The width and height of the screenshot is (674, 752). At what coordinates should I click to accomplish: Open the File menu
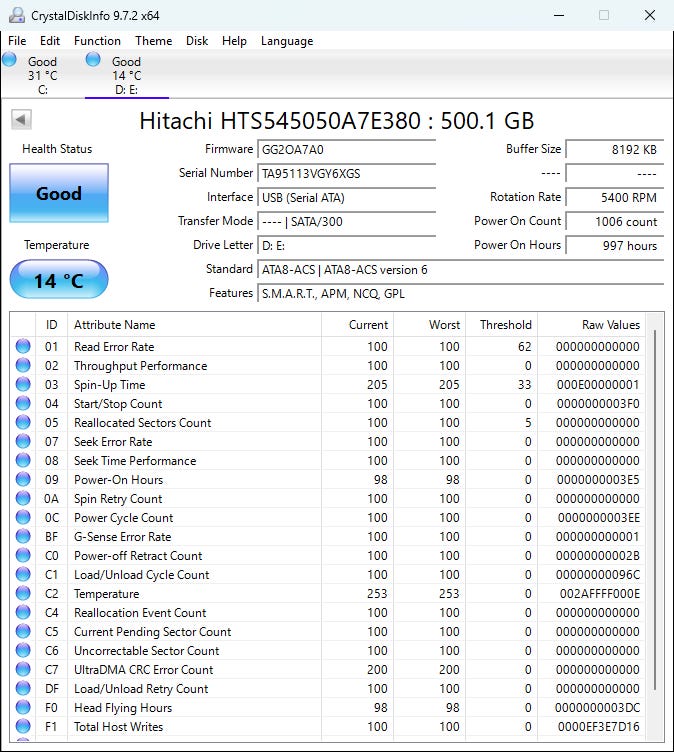17,41
